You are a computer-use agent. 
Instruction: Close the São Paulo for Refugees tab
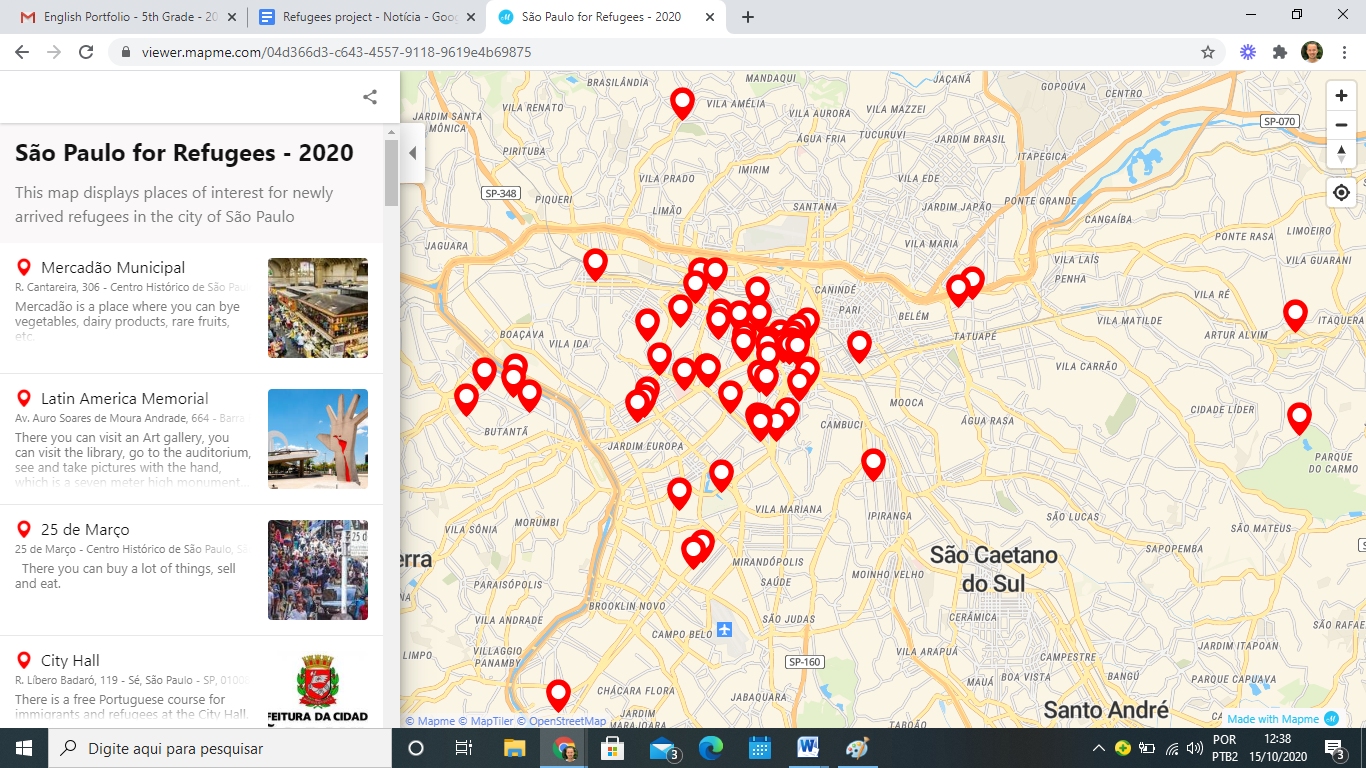point(710,17)
